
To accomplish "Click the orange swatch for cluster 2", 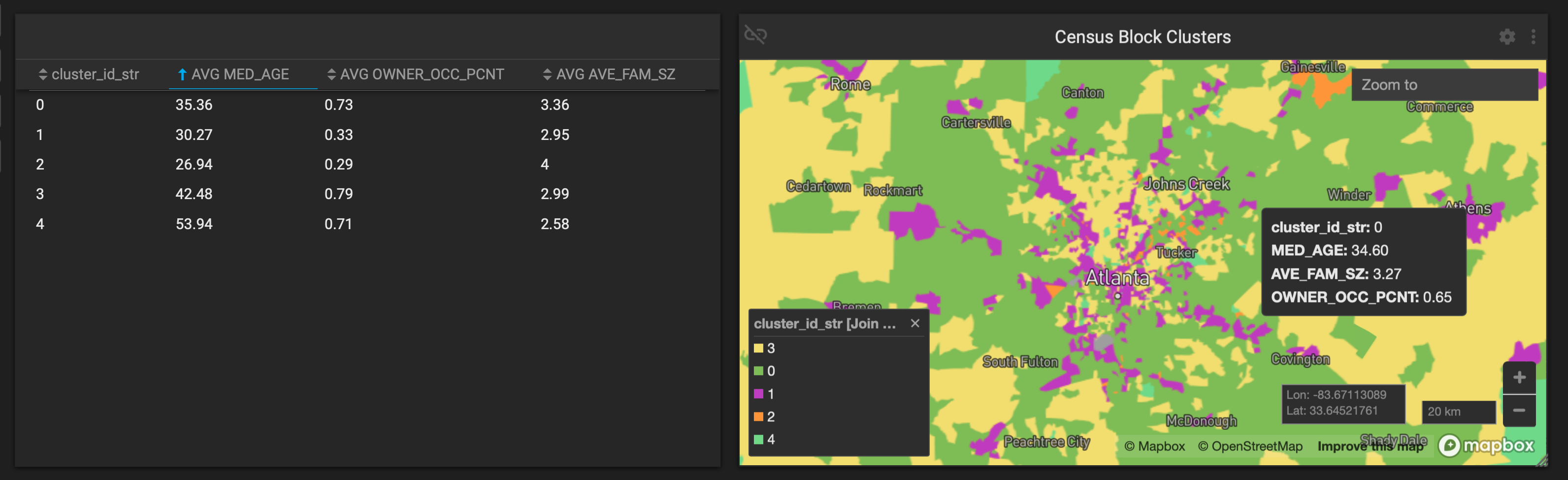I will (x=758, y=416).
